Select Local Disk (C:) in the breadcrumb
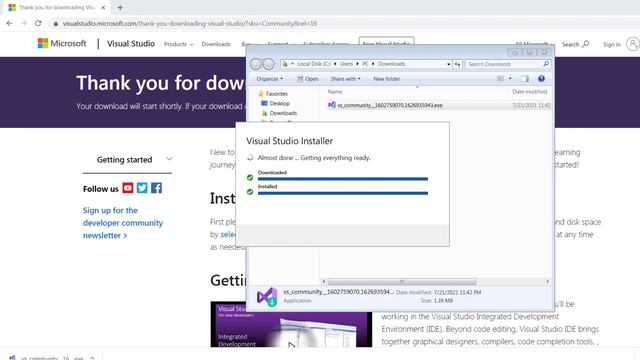640x360 pixels. pyautogui.click(x=313, y=64)
